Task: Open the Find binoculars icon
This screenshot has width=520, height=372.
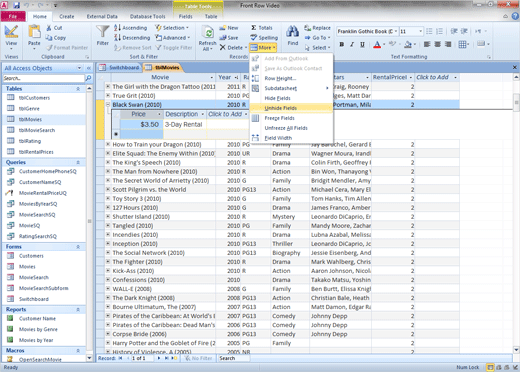Action: [293, 32]
